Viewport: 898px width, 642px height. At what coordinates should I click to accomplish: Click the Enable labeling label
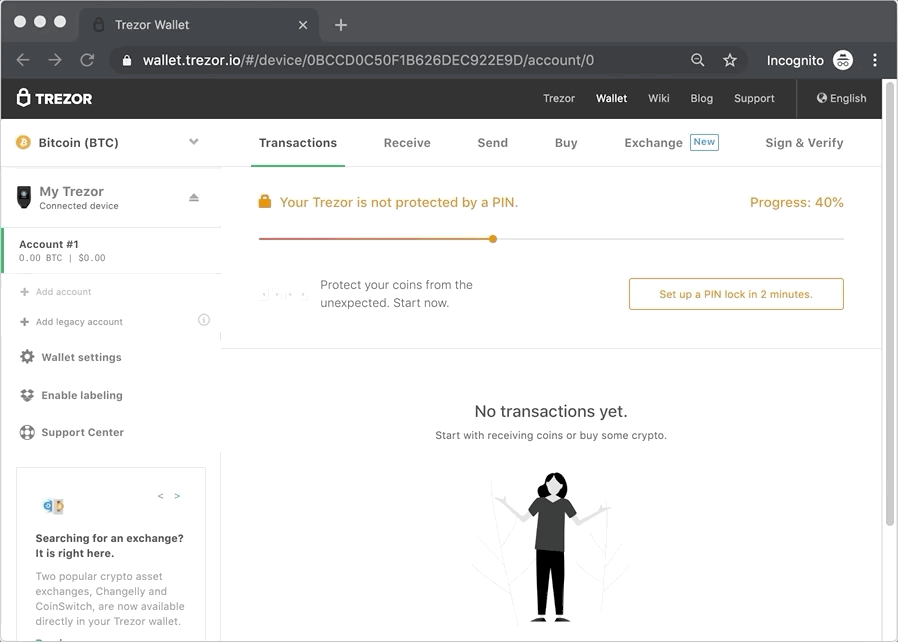point(82,395)
